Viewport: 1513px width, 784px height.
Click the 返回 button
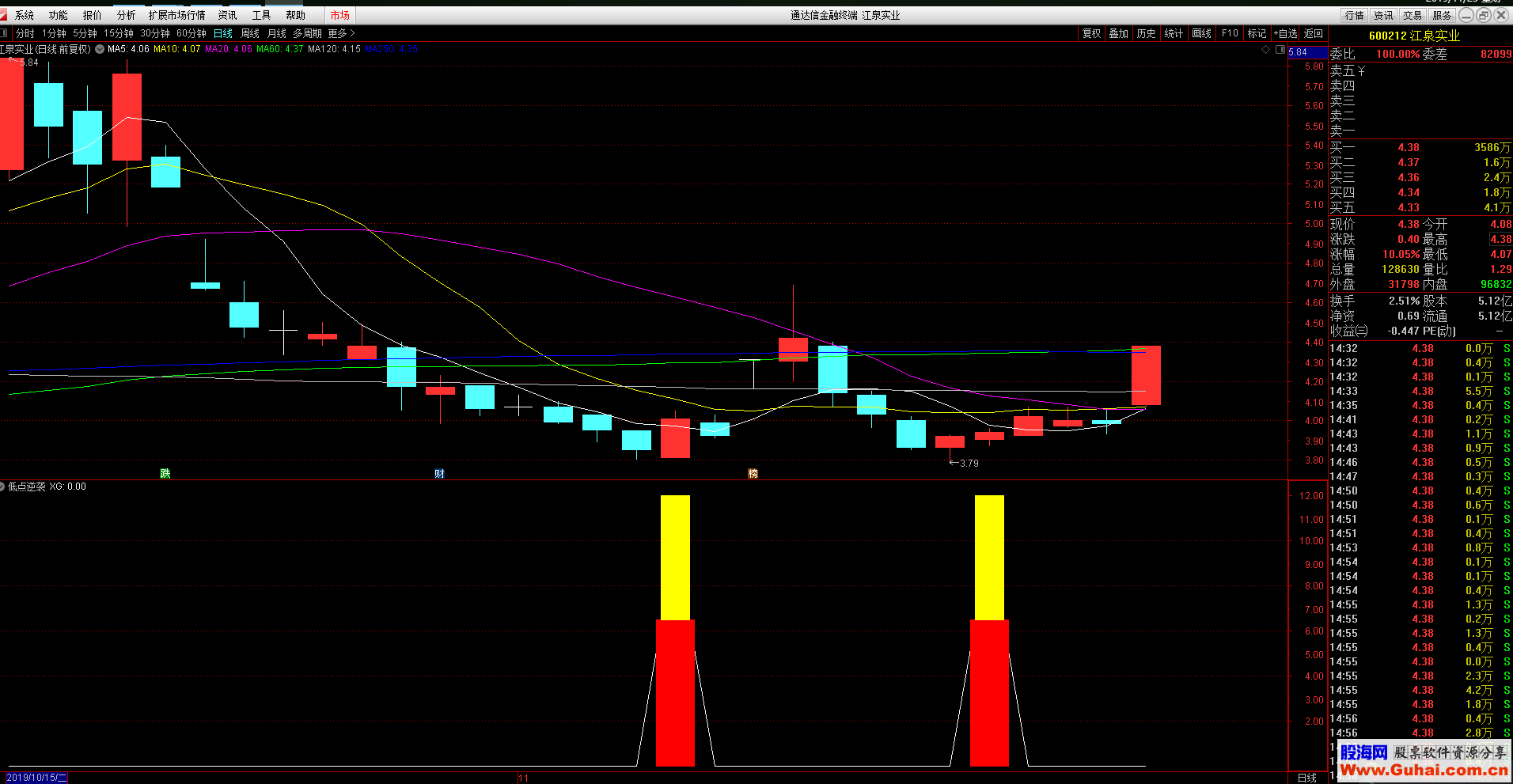pyautogui.click(x=1314, y=33)
